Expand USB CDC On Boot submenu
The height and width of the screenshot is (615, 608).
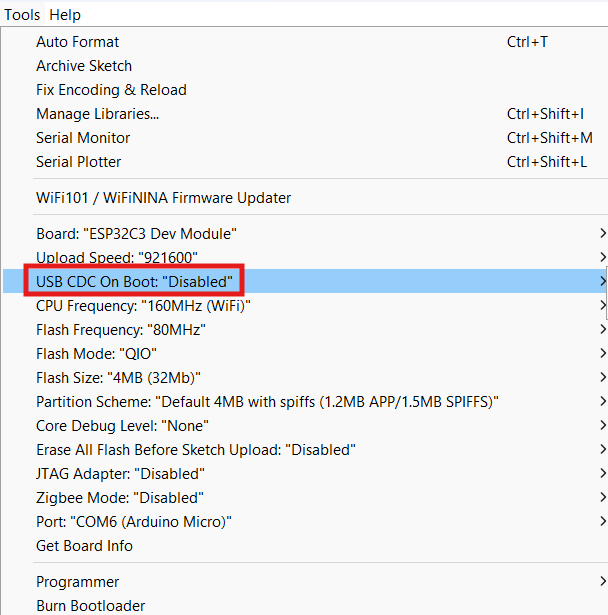coord(134,282)
